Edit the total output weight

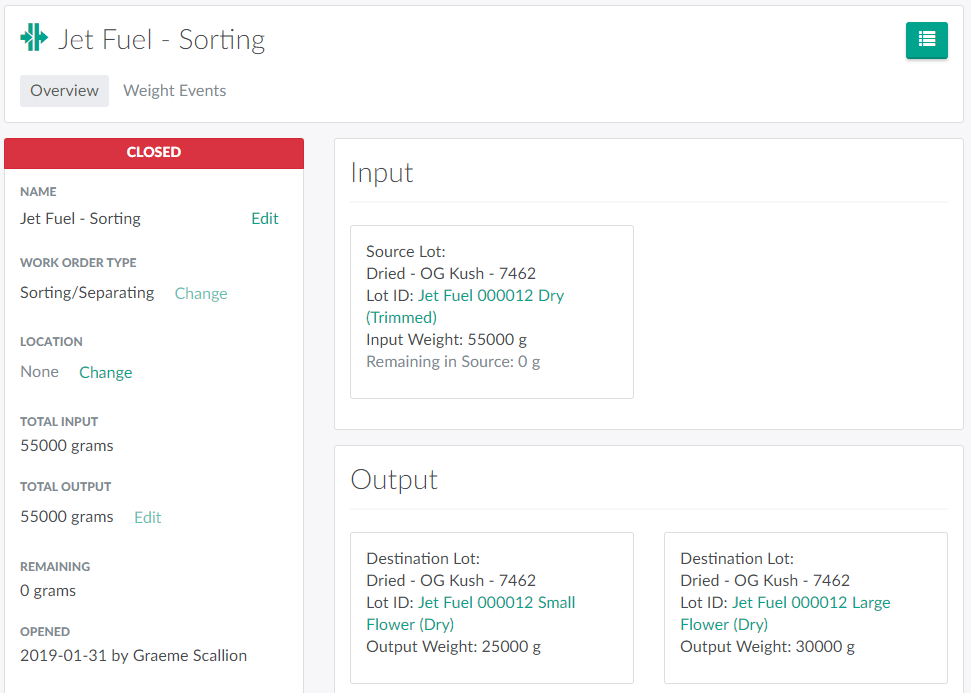pyautogui.click(x=147, y=518)
